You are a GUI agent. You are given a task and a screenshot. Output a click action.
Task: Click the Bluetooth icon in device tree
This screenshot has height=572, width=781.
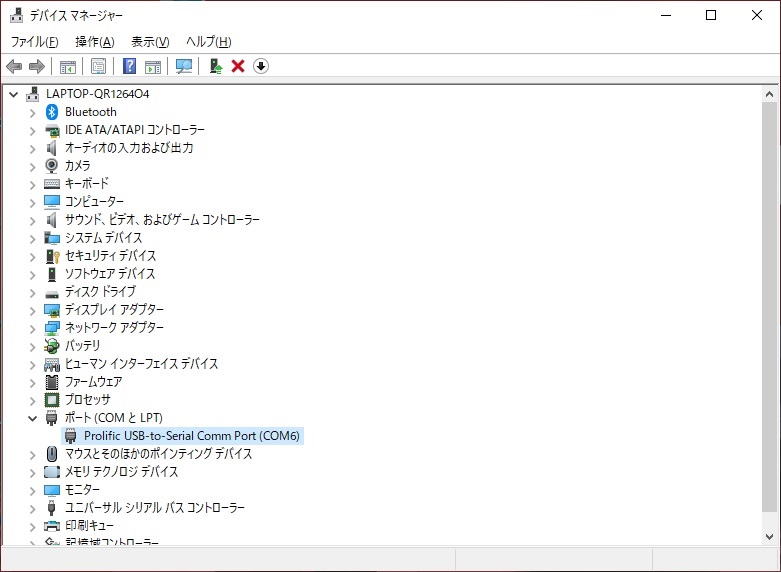click(53, 112)
